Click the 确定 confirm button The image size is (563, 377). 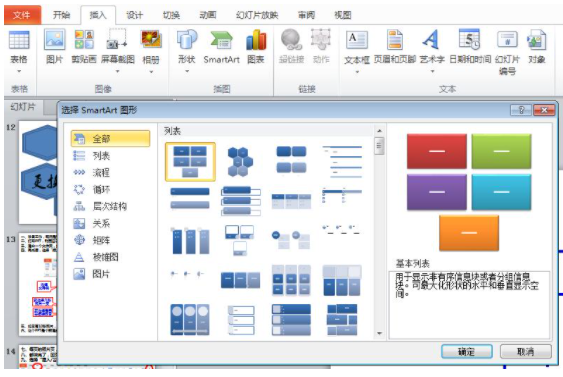pos(466,352)
